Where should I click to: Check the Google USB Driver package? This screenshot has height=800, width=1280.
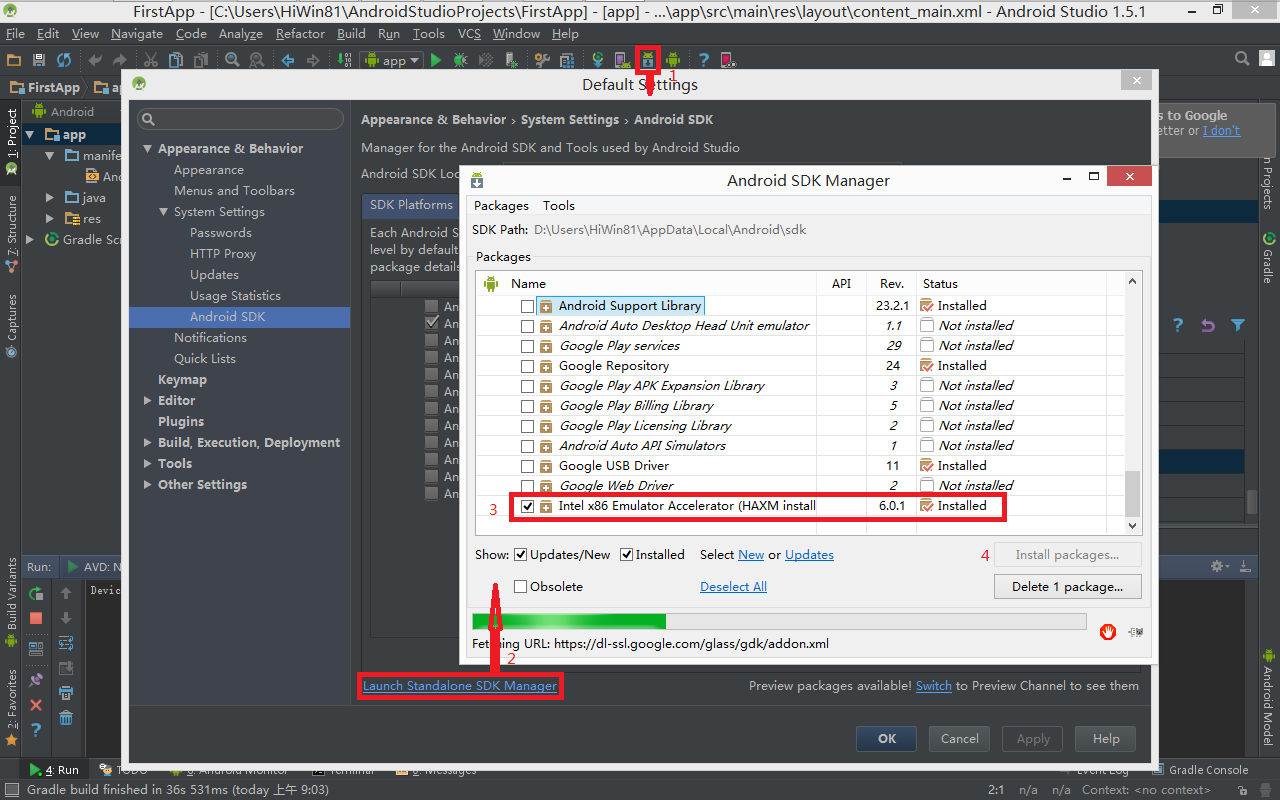coord(527,466)
